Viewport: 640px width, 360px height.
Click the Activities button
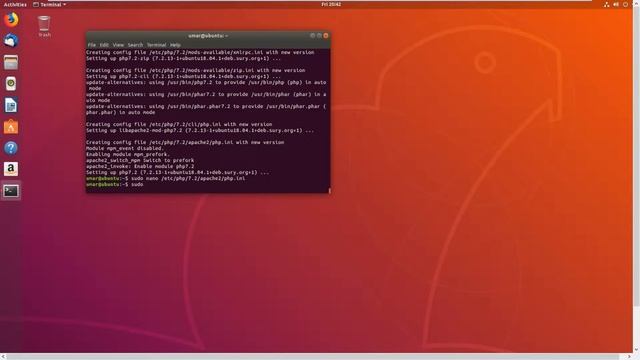click(15, 4)
